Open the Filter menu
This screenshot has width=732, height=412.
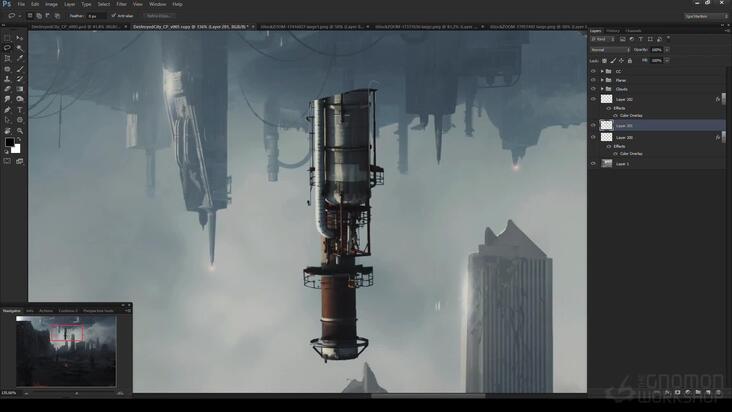121,4
